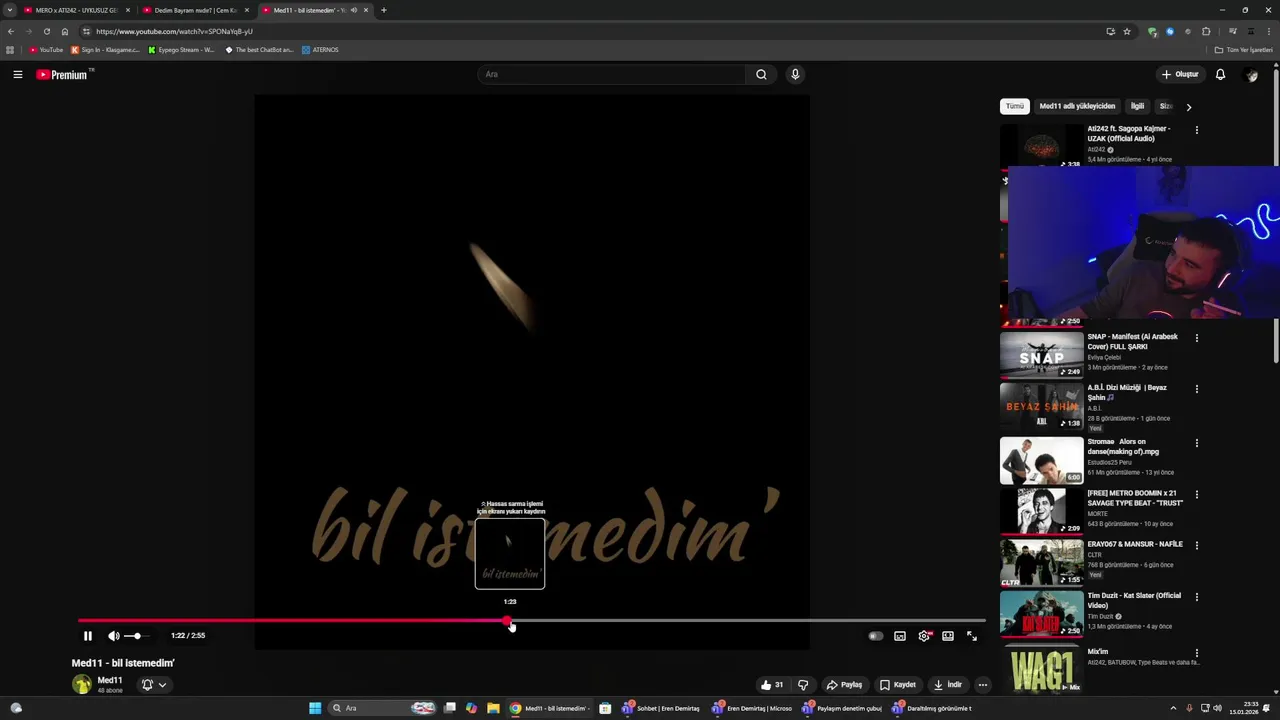Open the taskbar volume speaker icon

(1217, 708)
